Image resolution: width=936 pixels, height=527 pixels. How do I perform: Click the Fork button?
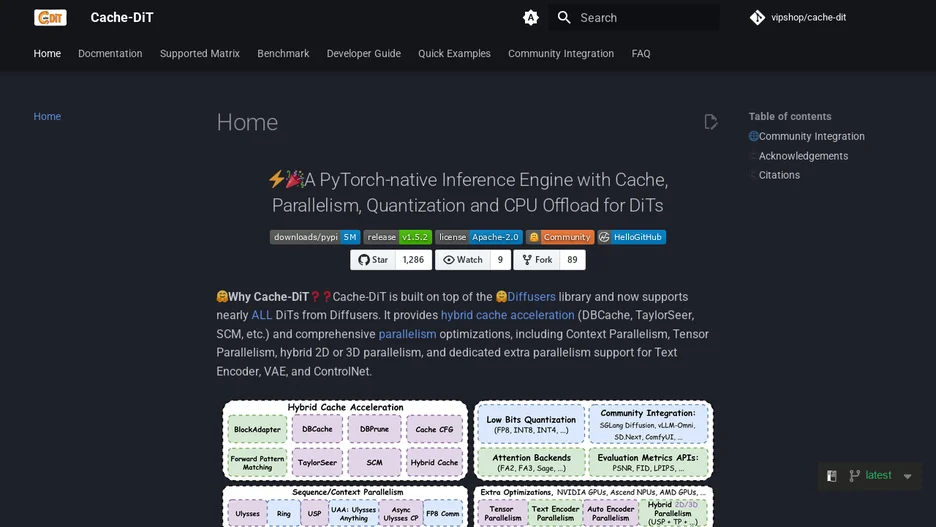537,260
